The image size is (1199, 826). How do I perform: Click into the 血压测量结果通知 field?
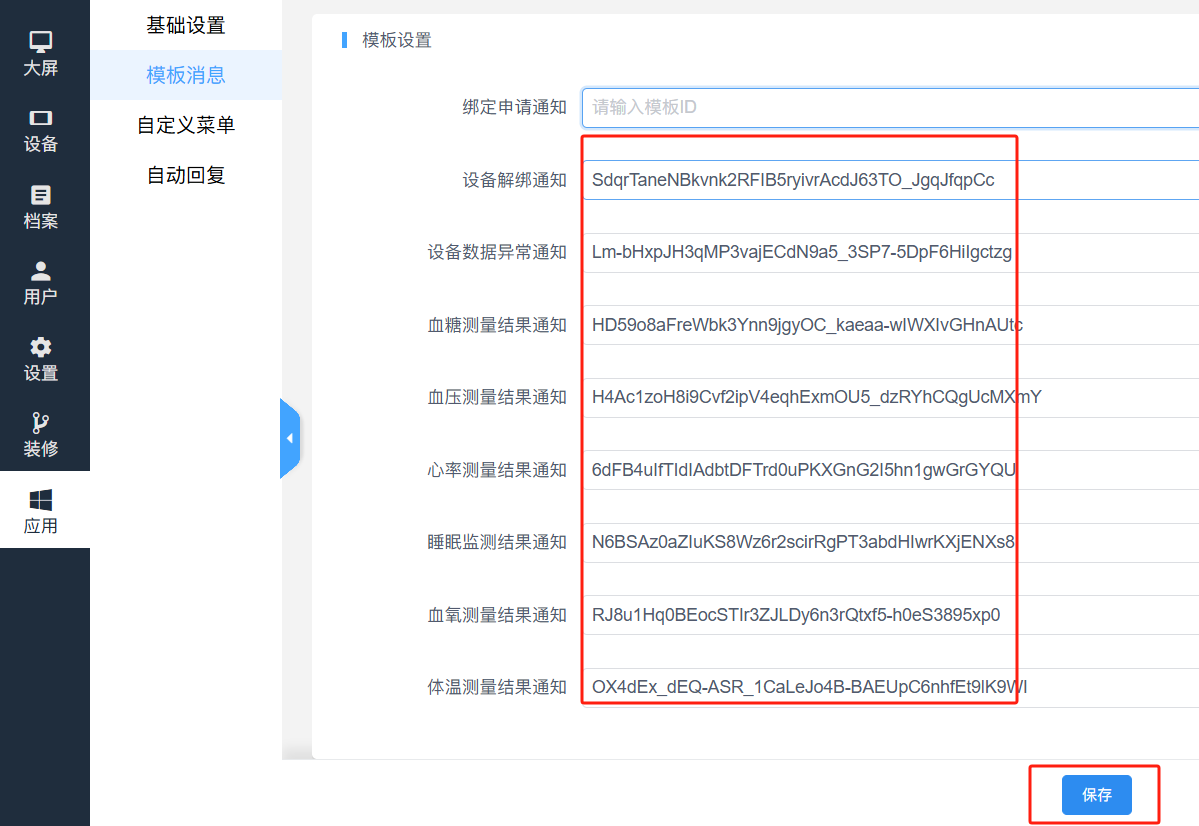pos(890,397)
